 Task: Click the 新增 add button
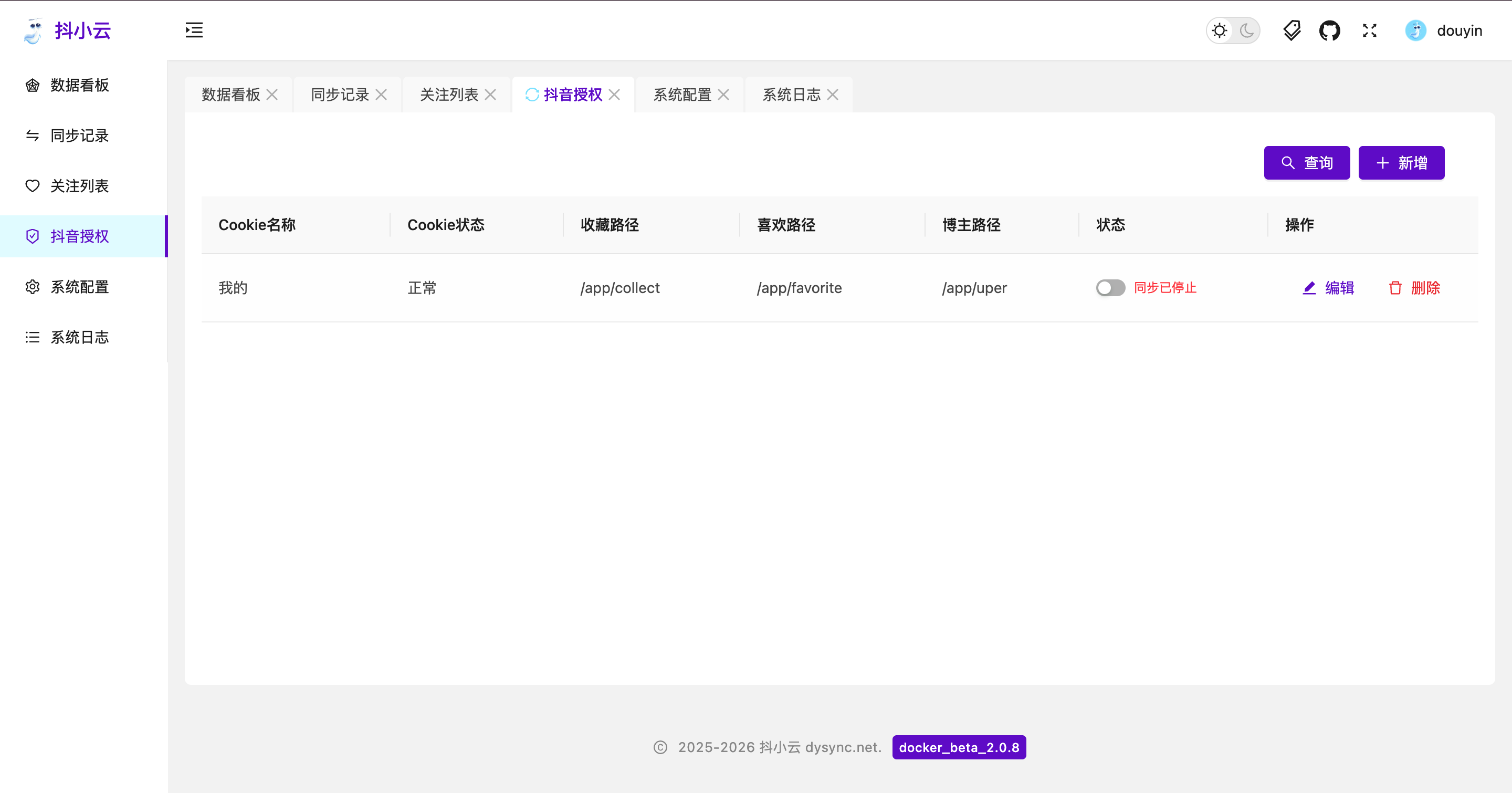(x=1401, y=163)
